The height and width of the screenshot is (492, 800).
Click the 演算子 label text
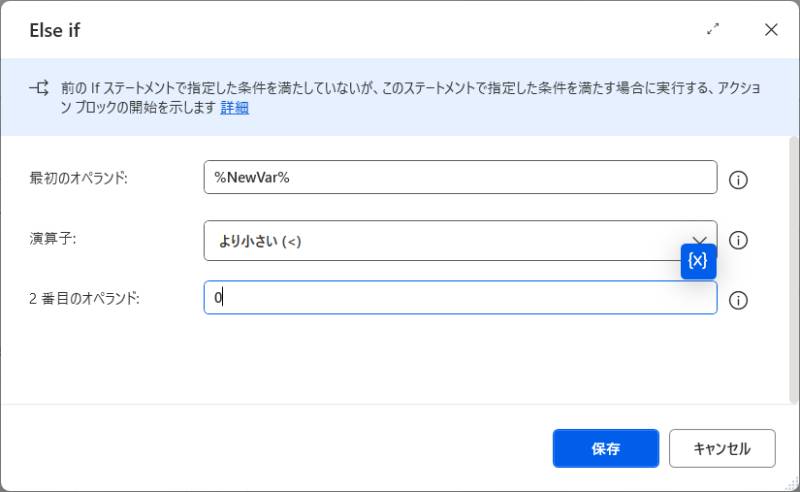click(x=53, y=239)
